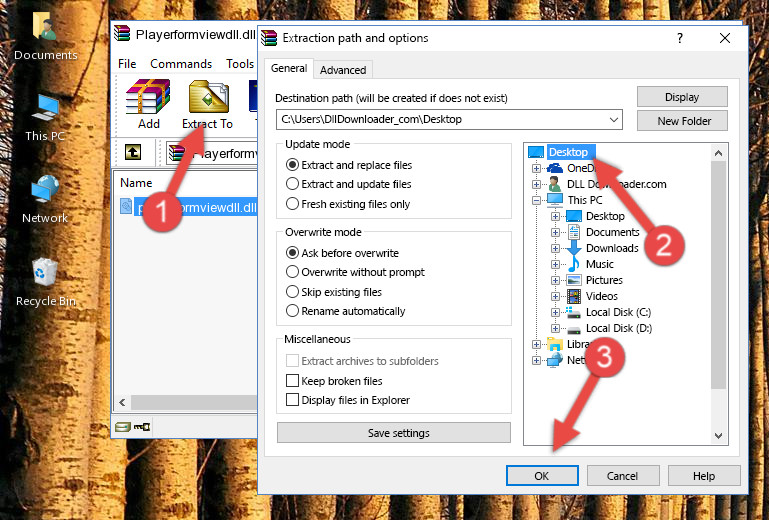Viewport: 769px width, 520px height.
Task: Close the Extraction path and options dialog
Action: pos(725,38)
